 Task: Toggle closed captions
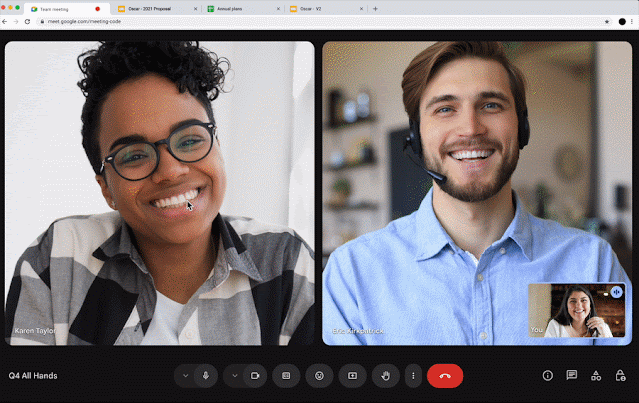tap(286, 376)
